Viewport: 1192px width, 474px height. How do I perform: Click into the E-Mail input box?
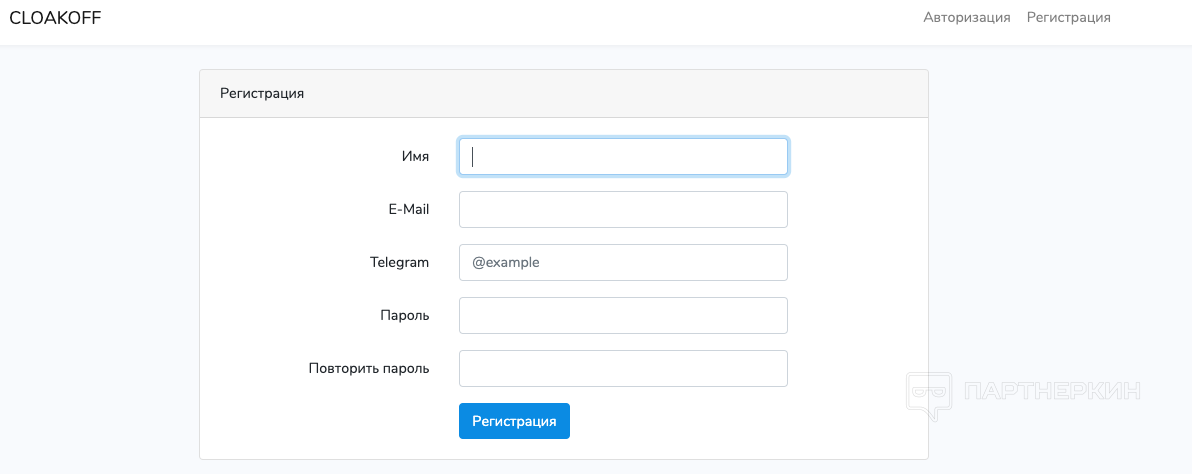pos(623,210)
